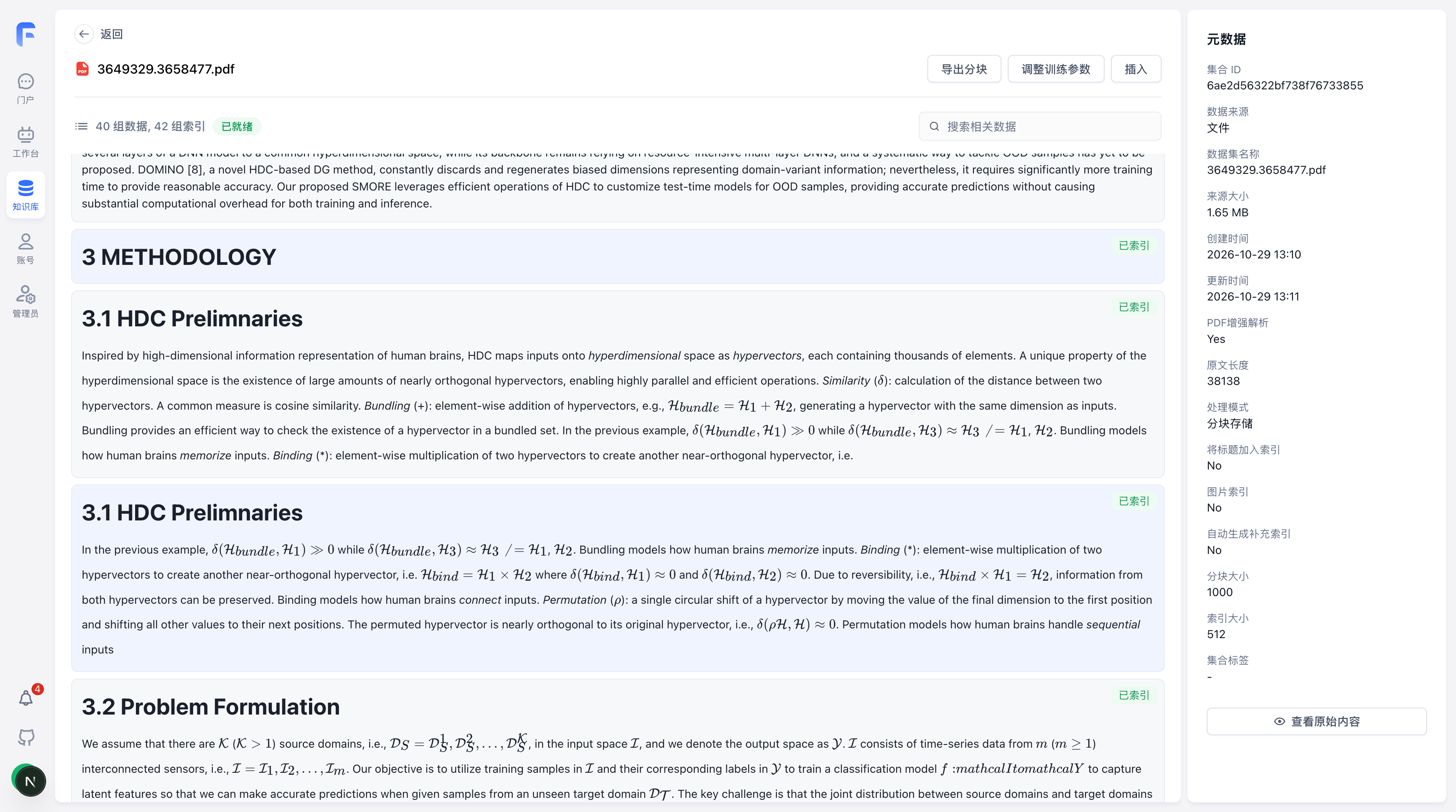Click the user avatar N
Screen dimensions: 1456x812
[x=30, y=781]
